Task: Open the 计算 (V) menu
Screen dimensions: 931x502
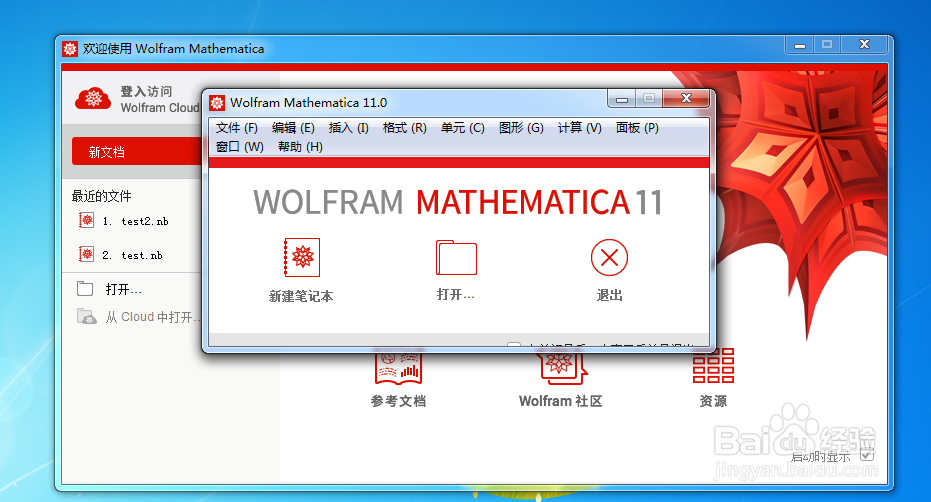Action: point(580,128)
